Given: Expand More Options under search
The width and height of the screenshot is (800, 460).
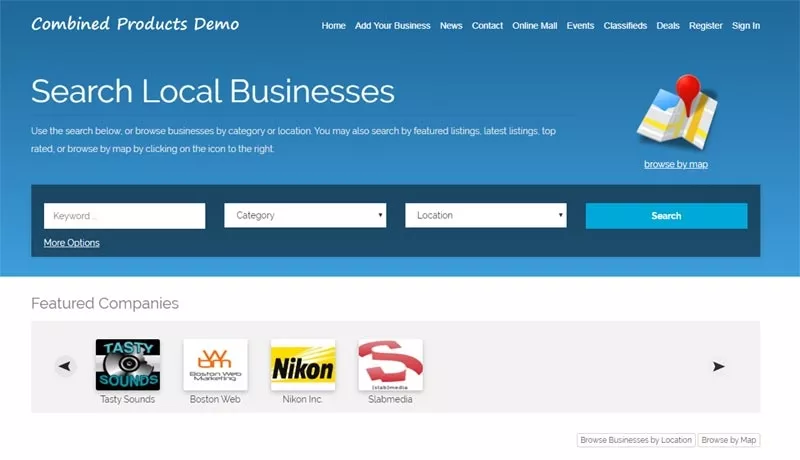Looking at the screenshot, I should (71, 243).
